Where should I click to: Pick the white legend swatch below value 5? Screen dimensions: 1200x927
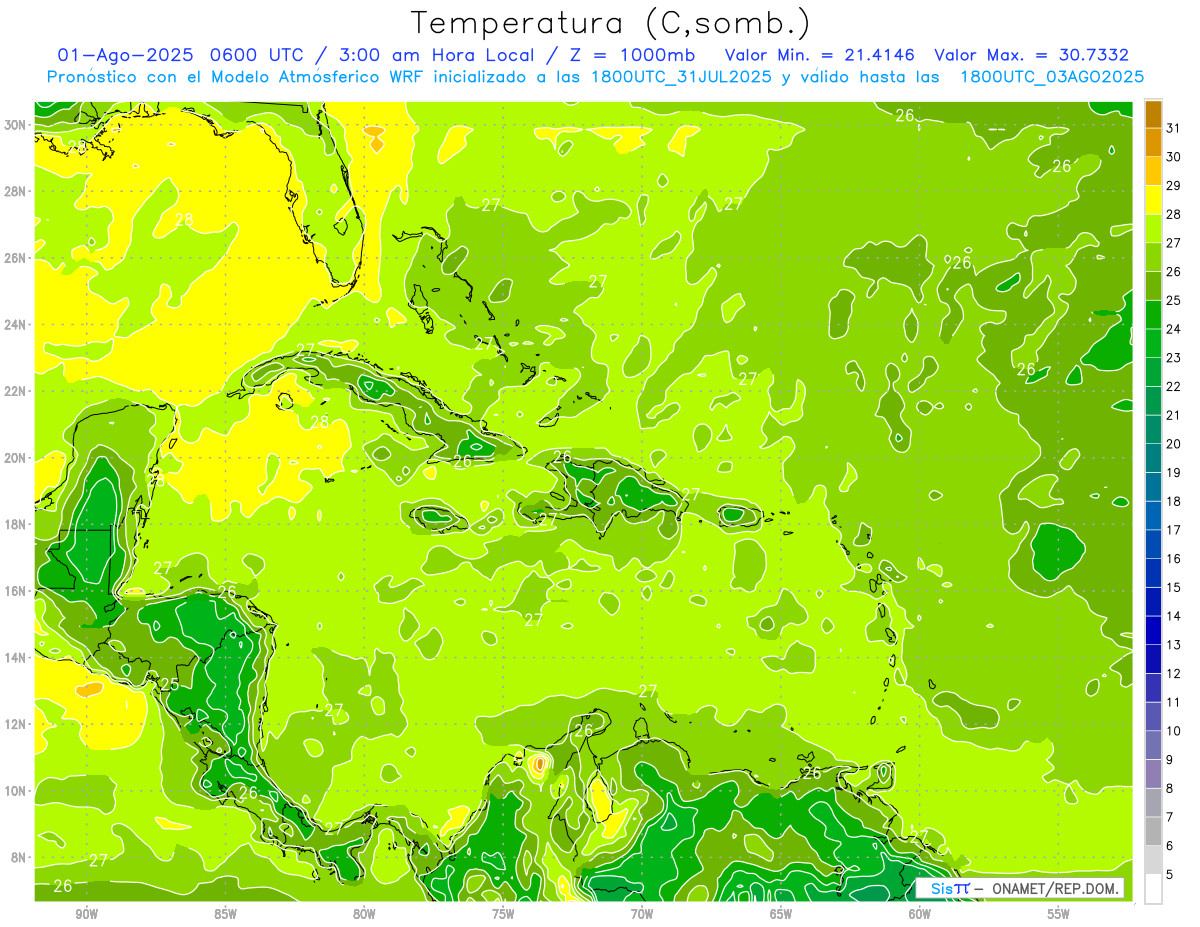tap(1153, 888)
